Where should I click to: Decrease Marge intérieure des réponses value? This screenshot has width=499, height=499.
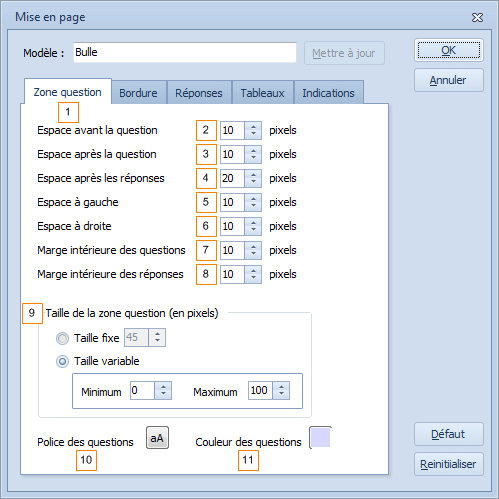pos(253,278)
